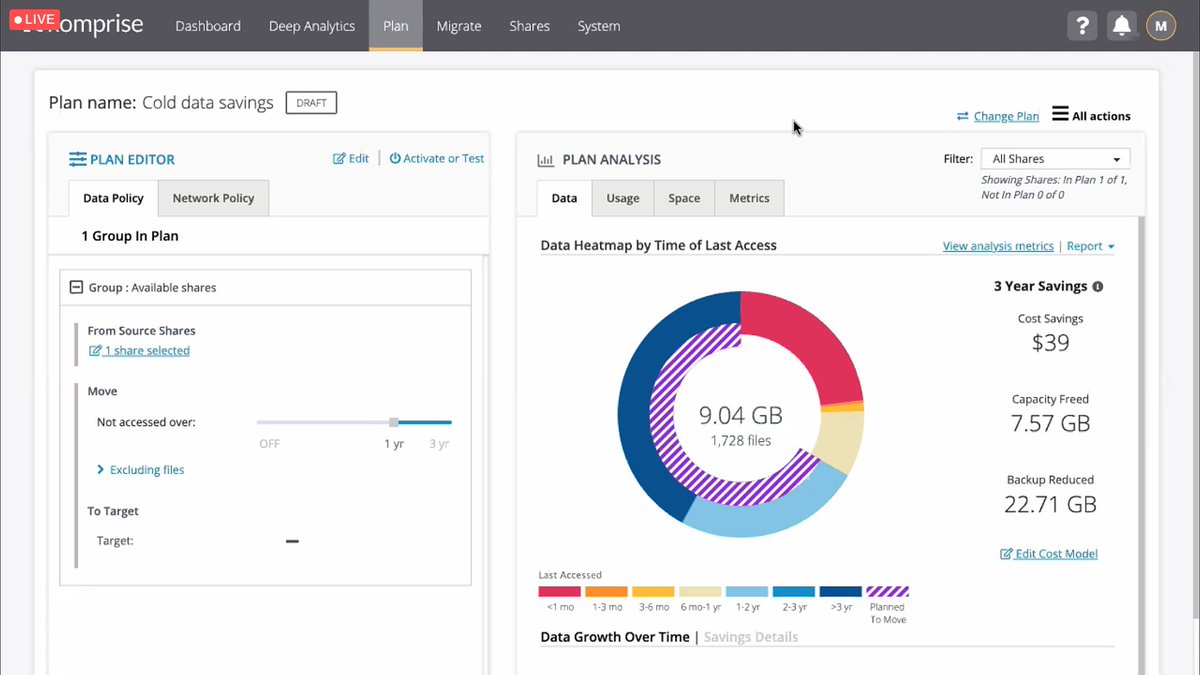The height and width of the screenshot is (675, 1200).
Task: Click Activate or Test
Action: (x=437, y=158)
